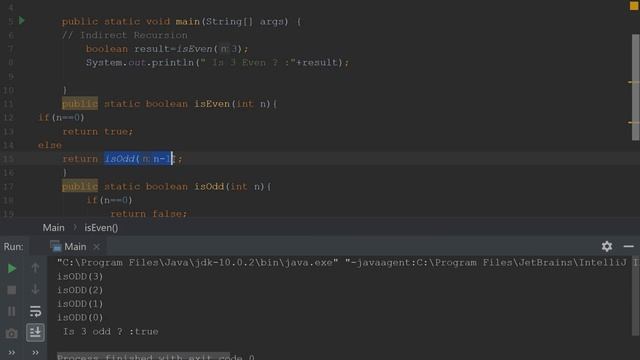Viewport: 640px width, 360px height.
Task: Click the upper warning stripe marker on the scrollbar
Action: click(633, 82)
